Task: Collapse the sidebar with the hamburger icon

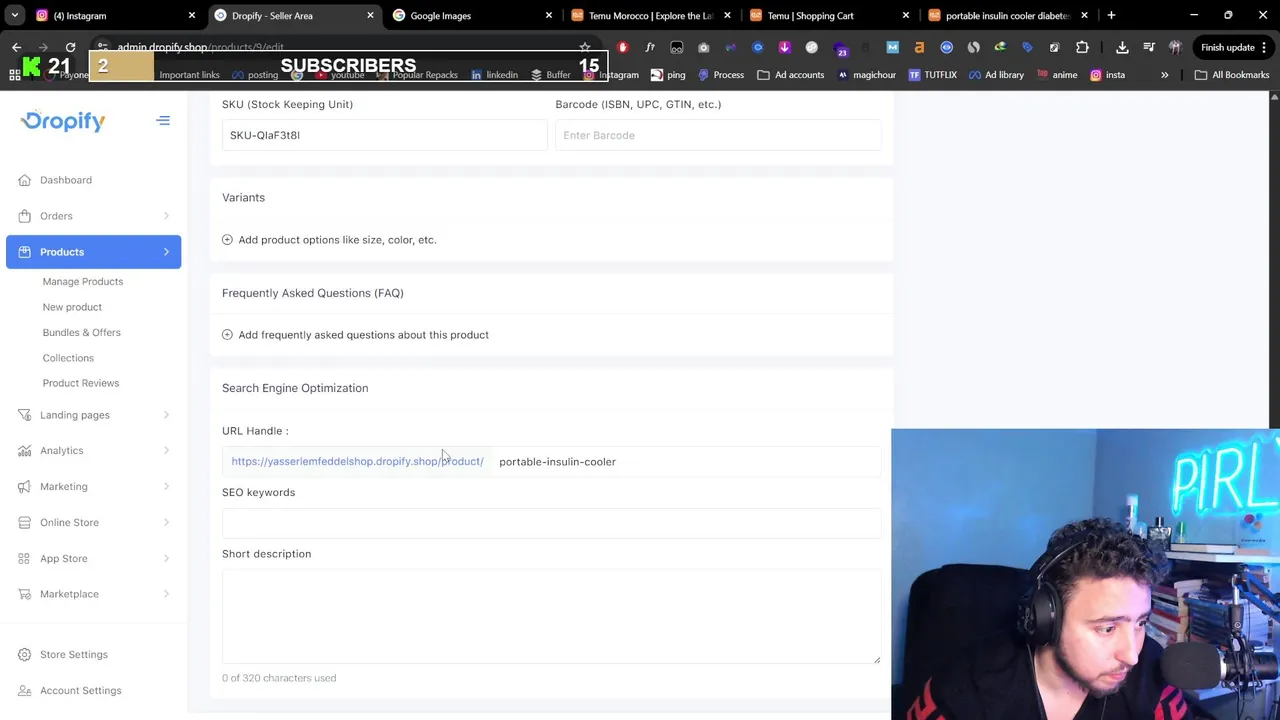Action: pyautogui.click(x=163, y=121)
